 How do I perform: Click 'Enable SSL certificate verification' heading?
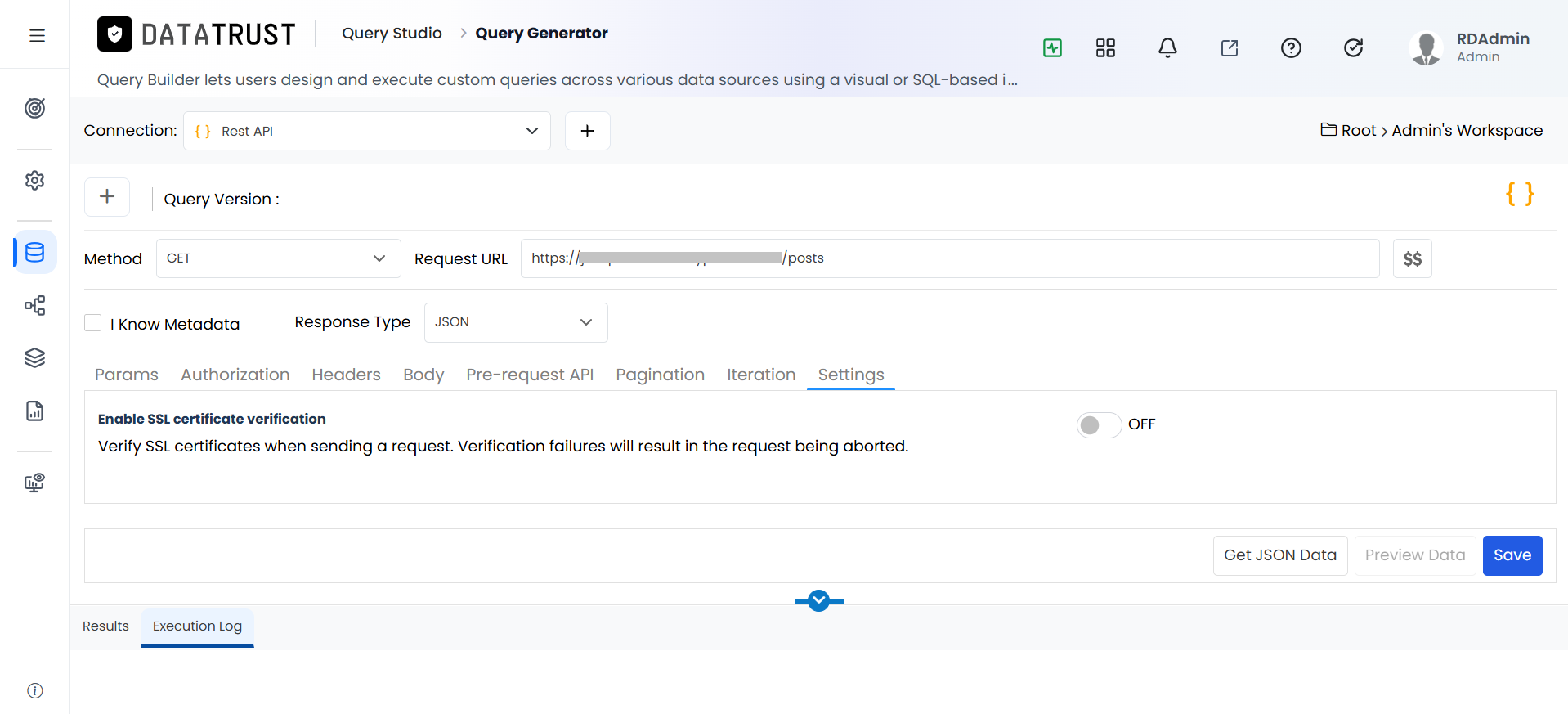pyautogui.click(x=212, y=419)
